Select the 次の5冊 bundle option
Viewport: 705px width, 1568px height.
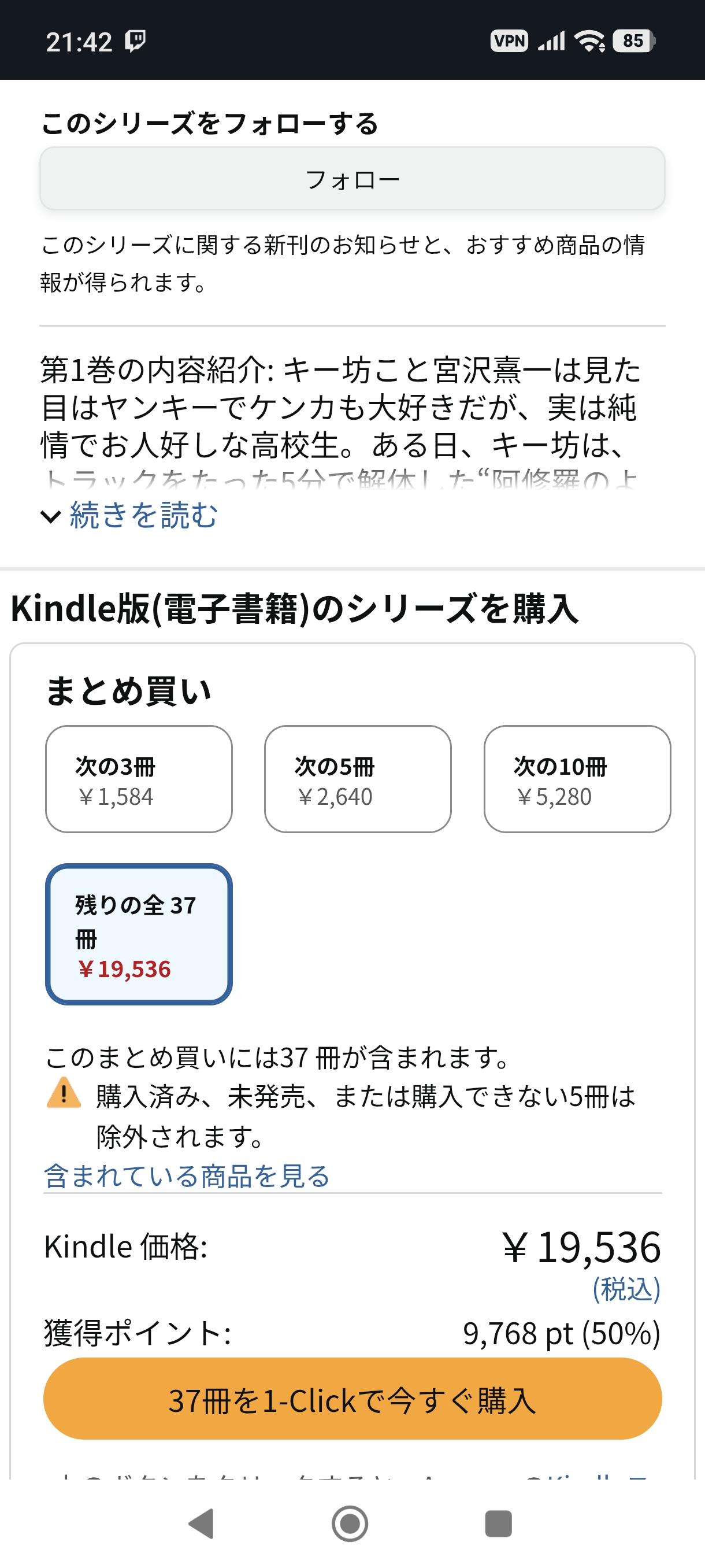358,779
